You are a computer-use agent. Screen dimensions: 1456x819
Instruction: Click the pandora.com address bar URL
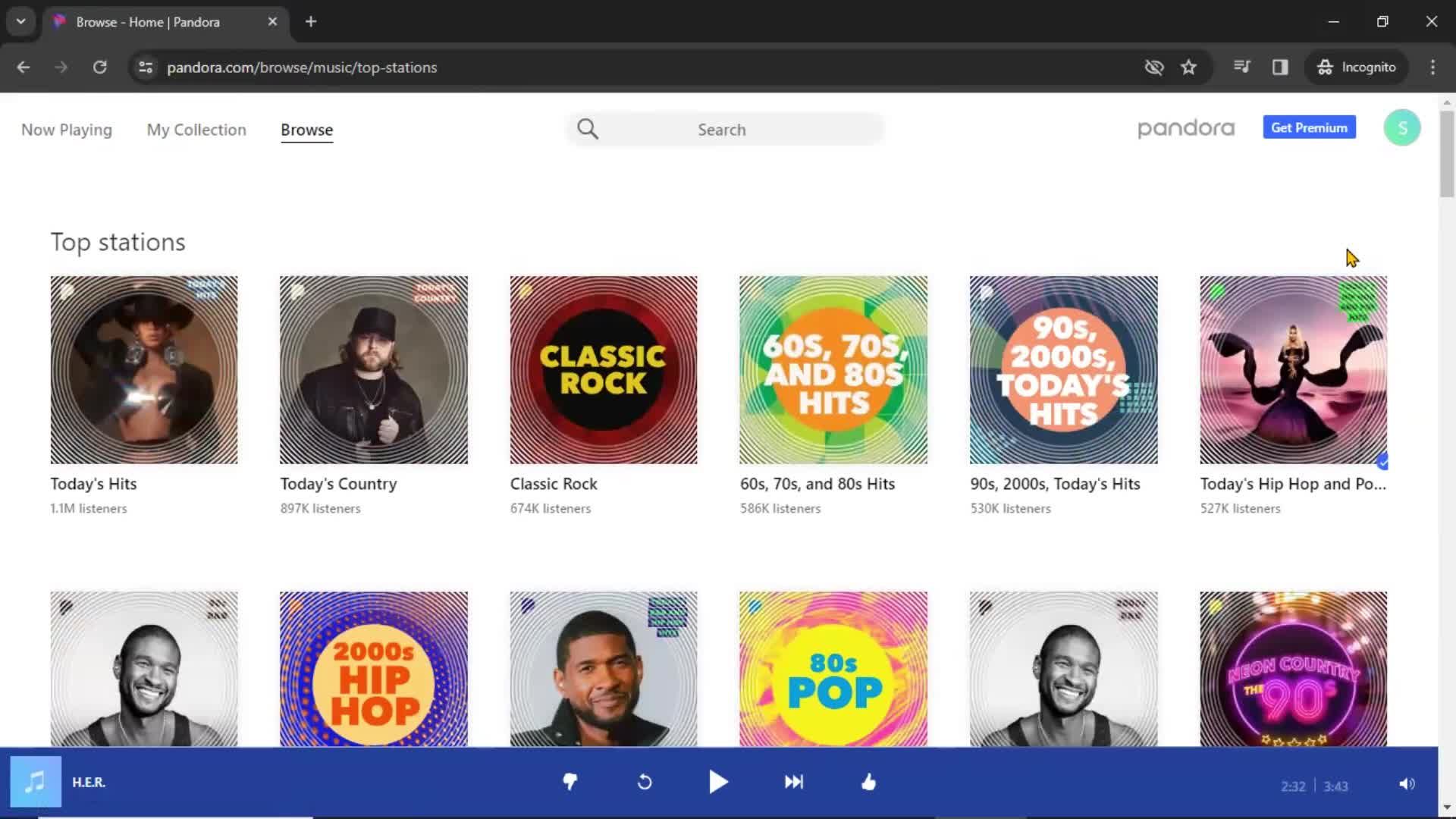point(302,67)
